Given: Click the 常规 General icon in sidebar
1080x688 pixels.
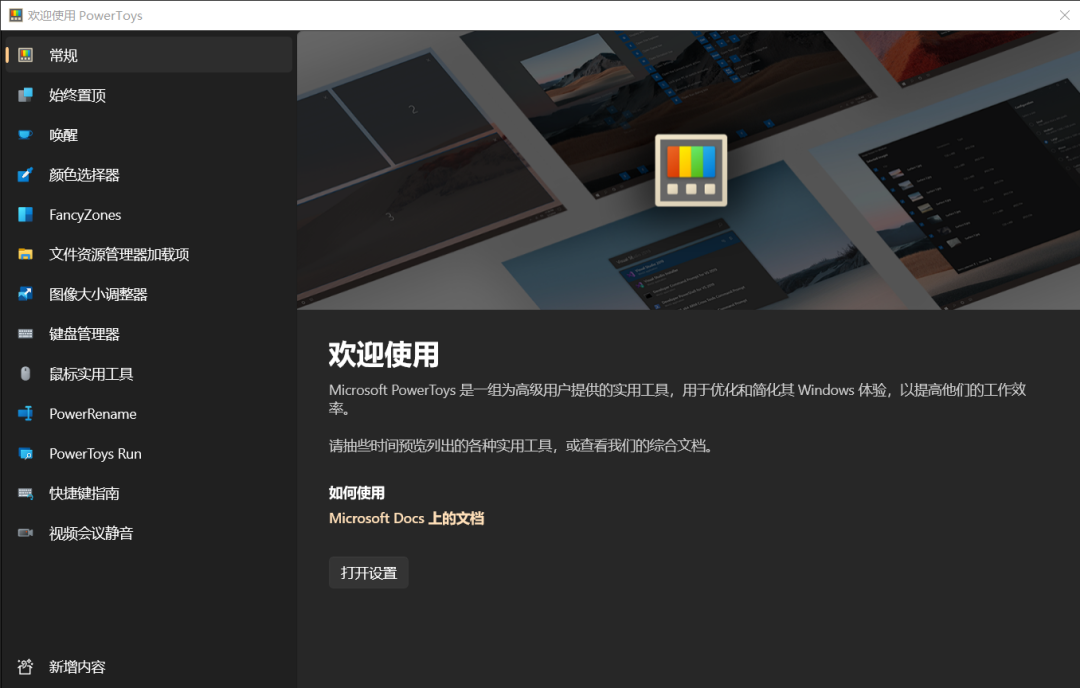Looking at the screenshot, I should 25,55.
